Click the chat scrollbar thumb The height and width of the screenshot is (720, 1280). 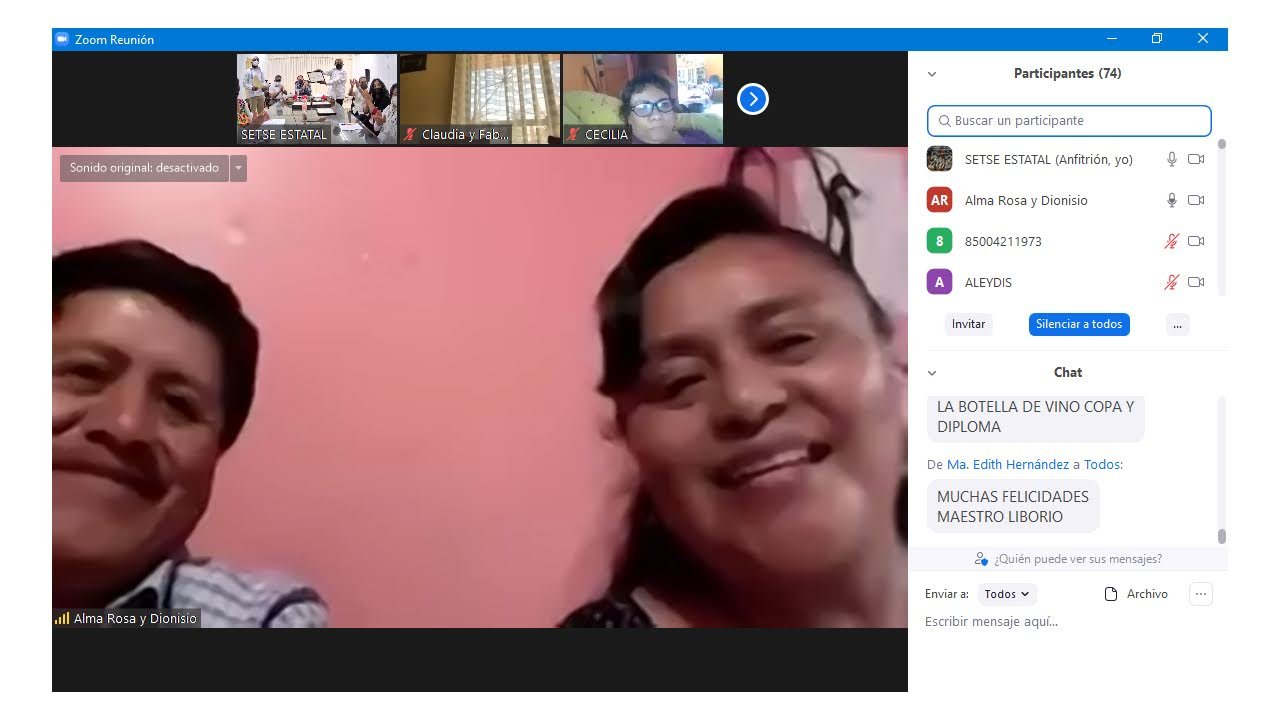1221,537
